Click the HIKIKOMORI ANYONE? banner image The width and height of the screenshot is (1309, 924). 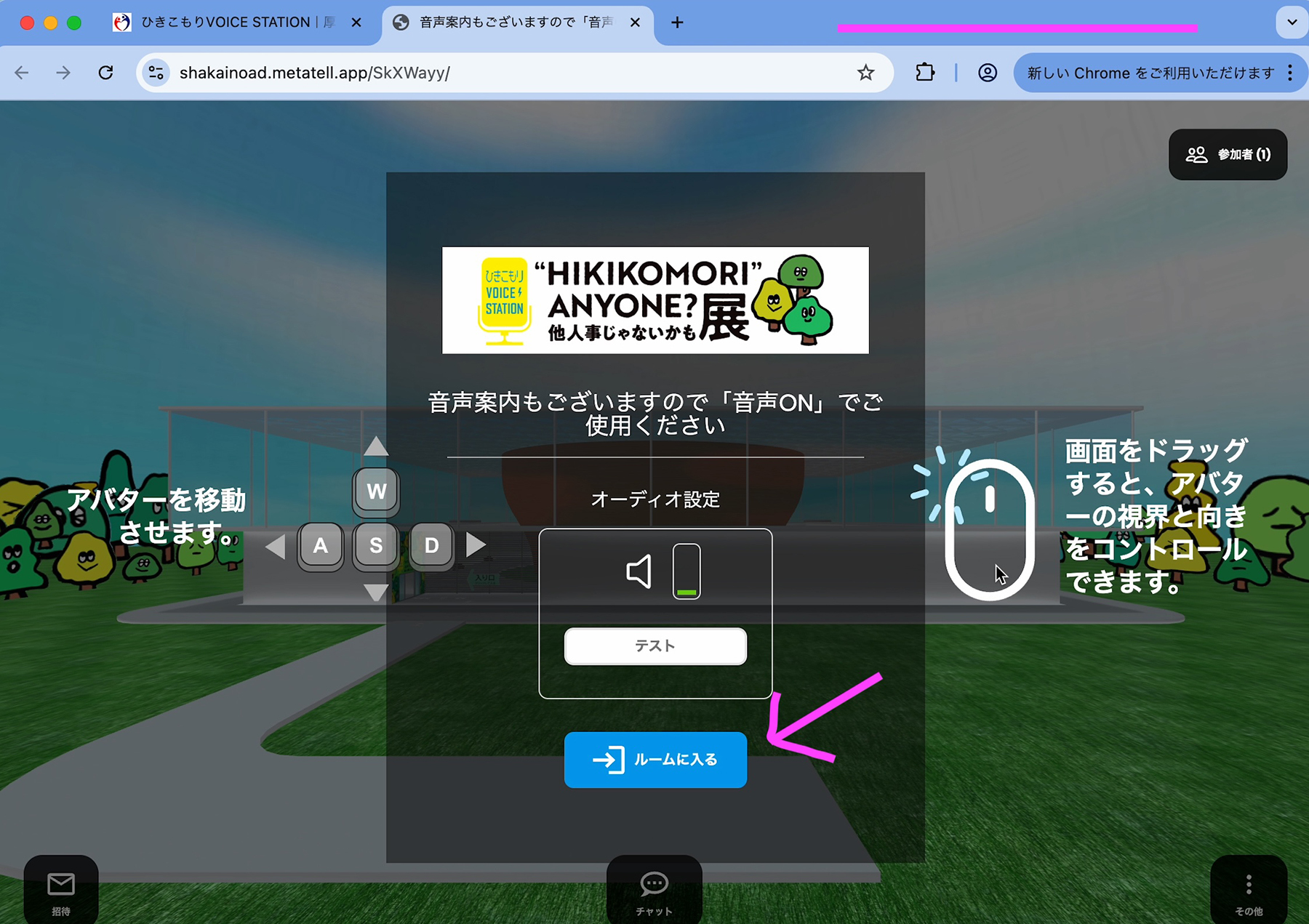pyautogui.click(x=655, y=300)
